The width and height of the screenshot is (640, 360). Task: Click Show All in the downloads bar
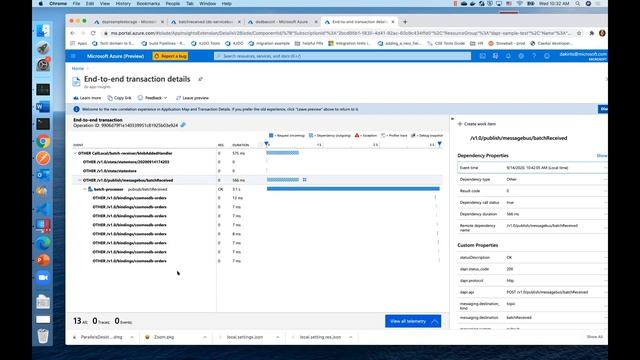595,337
